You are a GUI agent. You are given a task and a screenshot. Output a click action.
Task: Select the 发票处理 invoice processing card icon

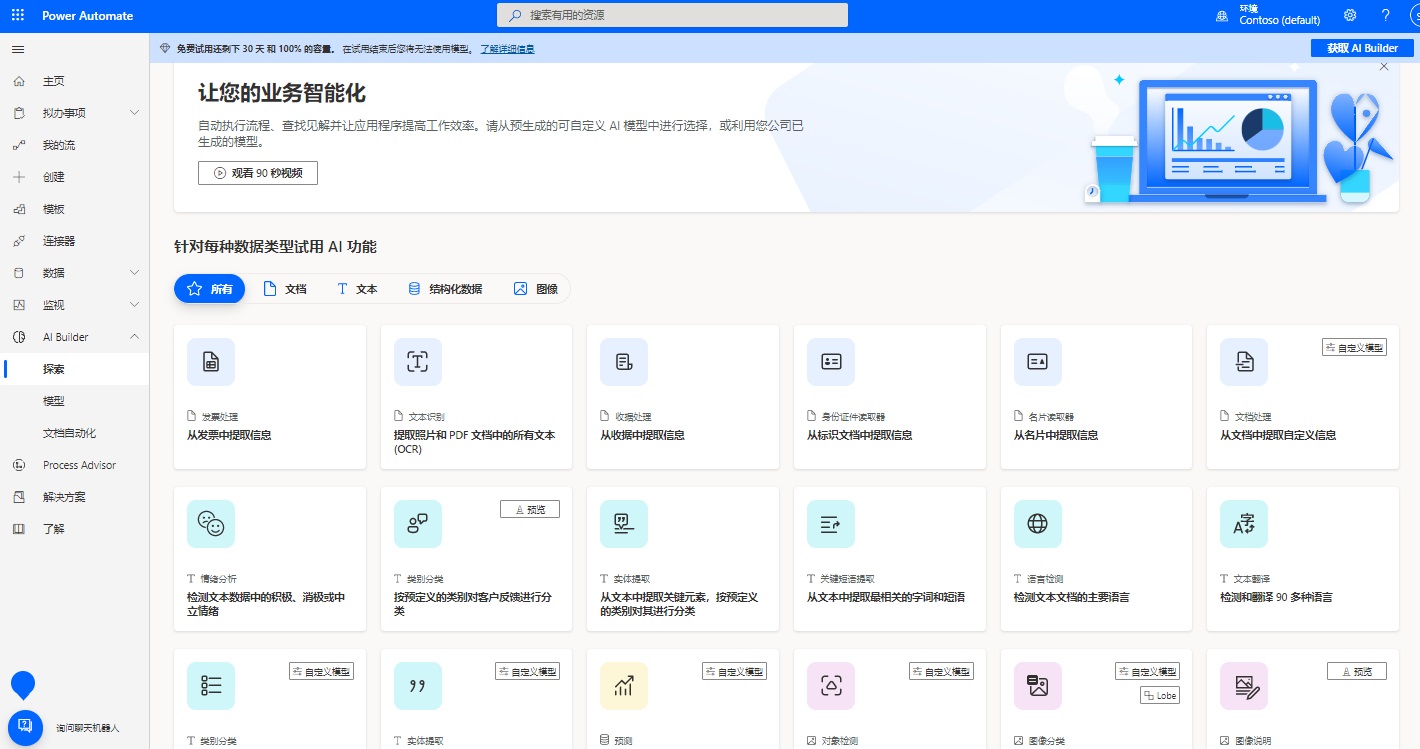pyautogui.click(x=211, y=362)
